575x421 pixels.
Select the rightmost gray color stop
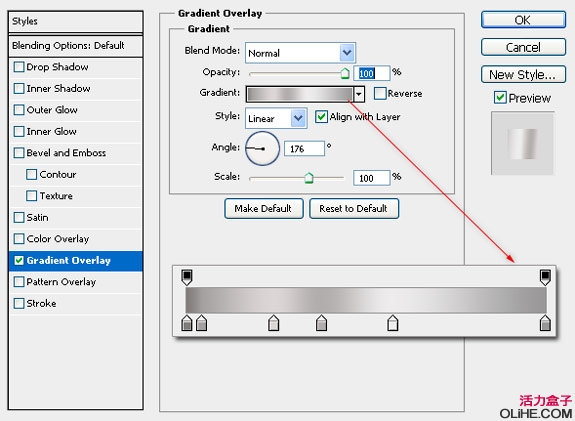[x=545, y=322]
